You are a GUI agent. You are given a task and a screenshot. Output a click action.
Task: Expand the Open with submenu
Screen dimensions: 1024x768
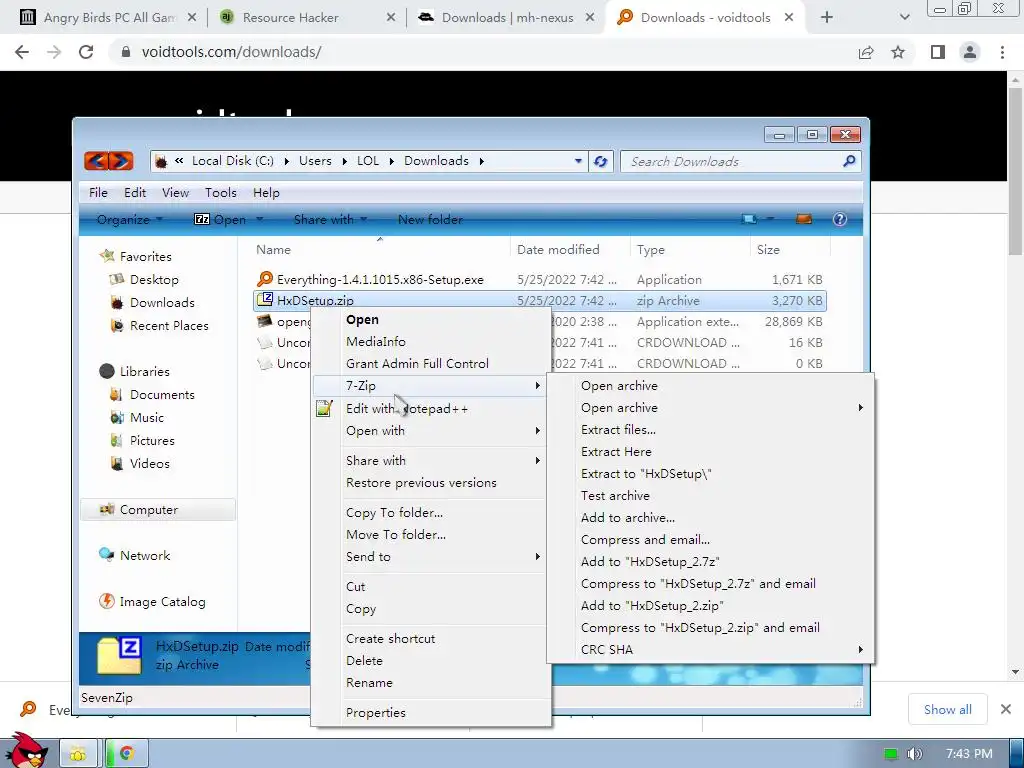[537, 430]
